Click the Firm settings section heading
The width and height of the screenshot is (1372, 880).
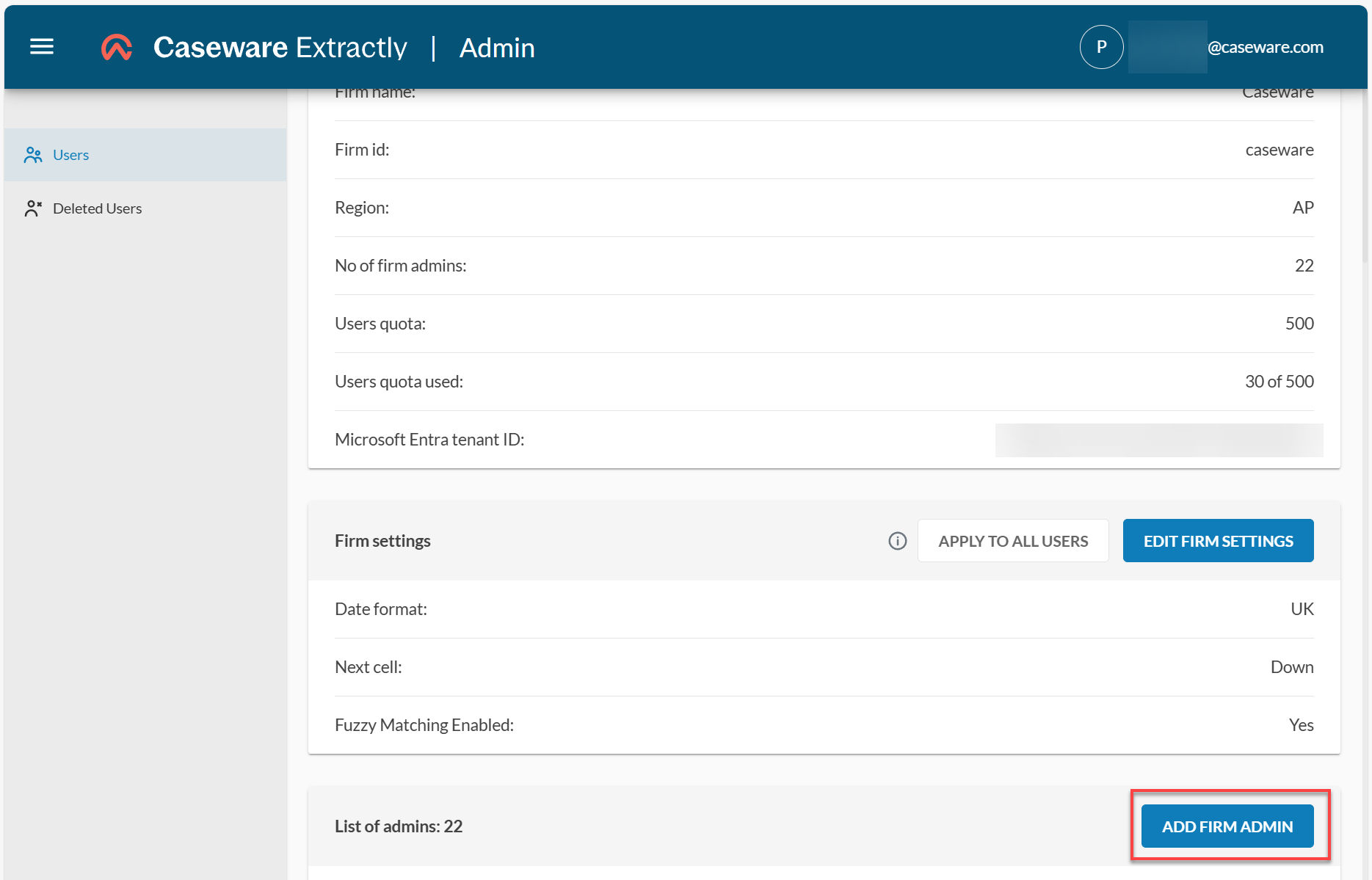point(382,541)
